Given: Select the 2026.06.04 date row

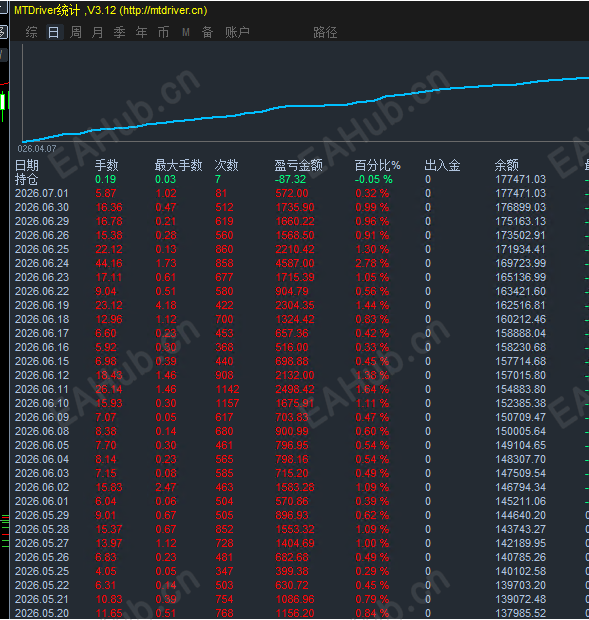Looking at the screenshot, I should click(x=42, y=459).
